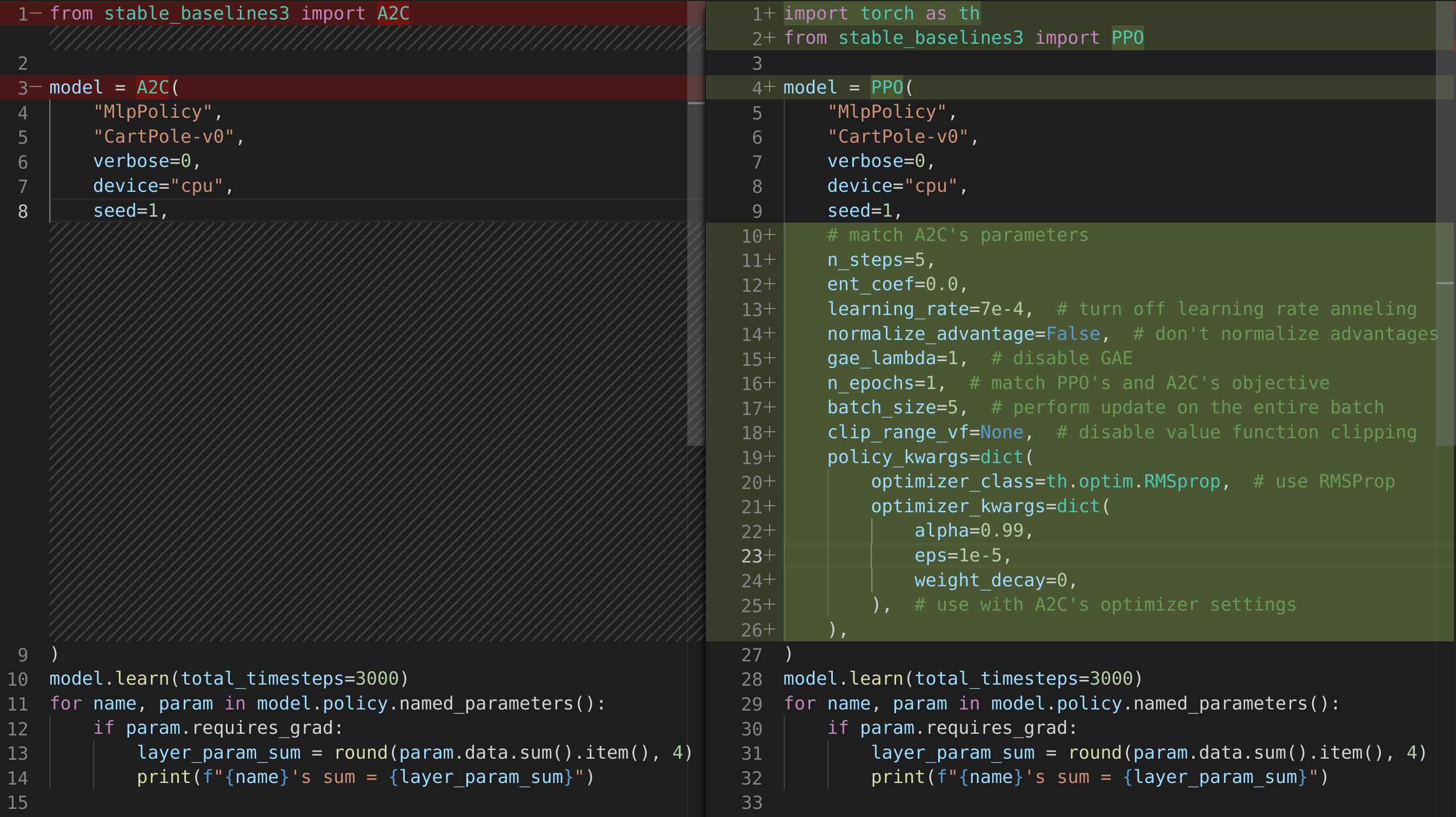Click 'normalize_advantage=False' in the right pane

pyautogui.click(x=963, y=334)
